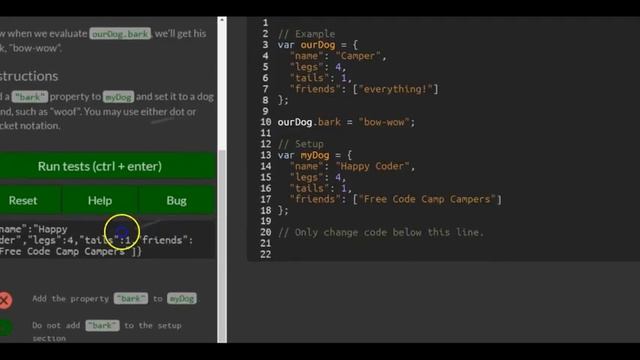Click the JSON output console box
This screenshot has width=640, height=360.
107,240
